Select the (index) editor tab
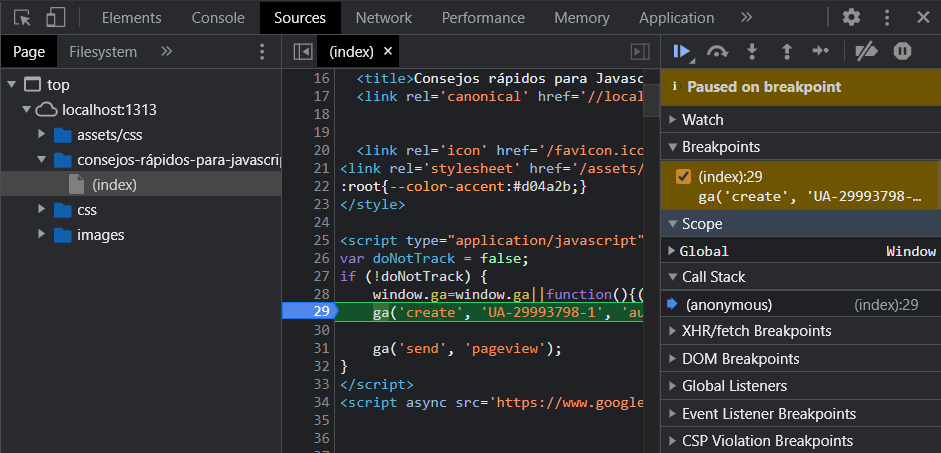 (x=358, y=52)
